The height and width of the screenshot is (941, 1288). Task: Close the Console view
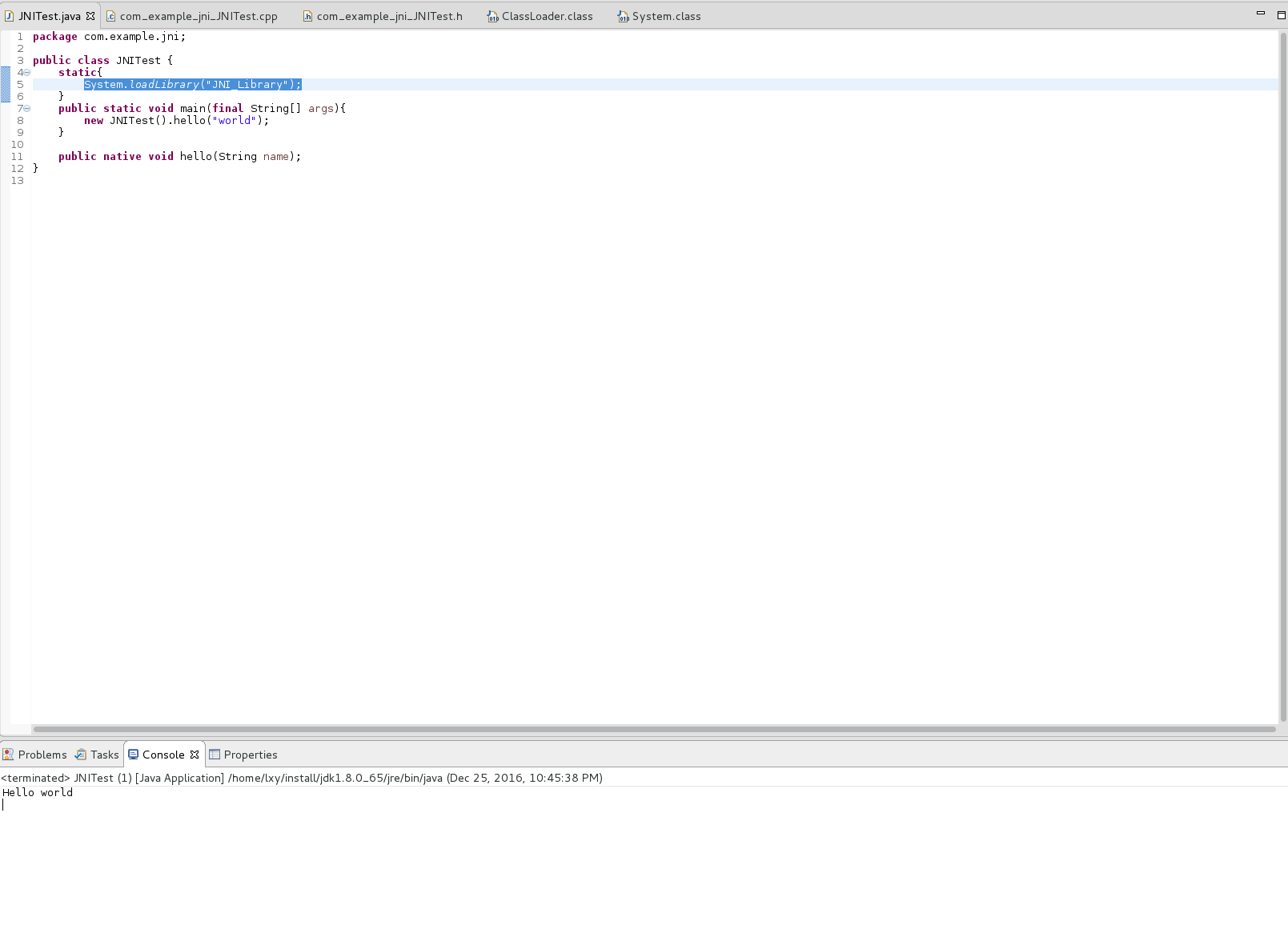click(195, 755)
